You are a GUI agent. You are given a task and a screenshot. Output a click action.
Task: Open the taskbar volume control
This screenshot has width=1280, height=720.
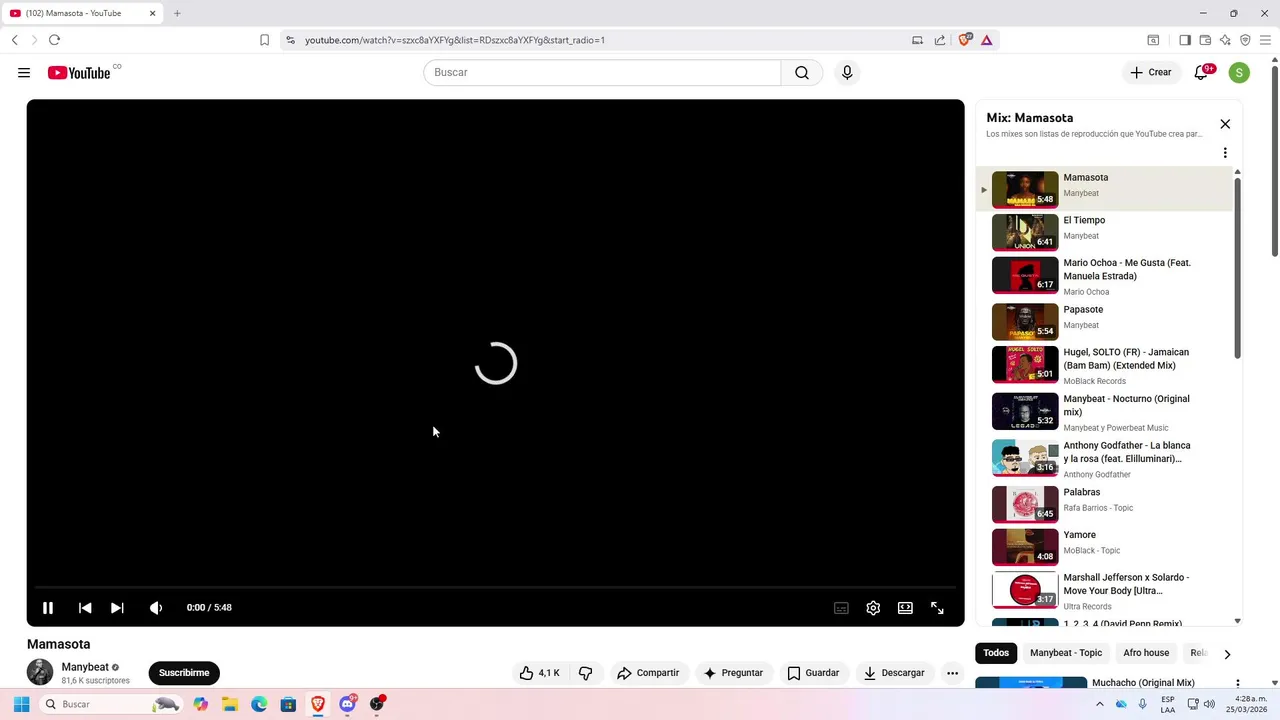click(x=1209, y=704)
